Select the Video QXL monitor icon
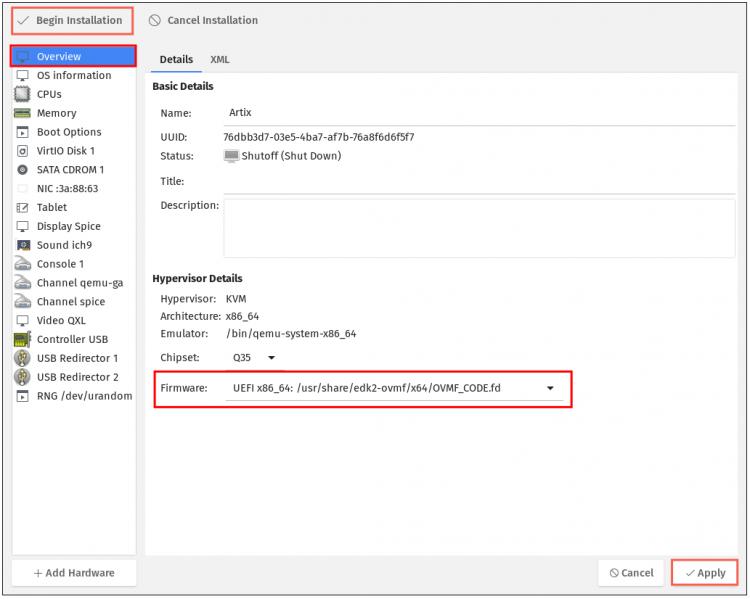This screenshot has width=750, height=599. coord(22,320)
